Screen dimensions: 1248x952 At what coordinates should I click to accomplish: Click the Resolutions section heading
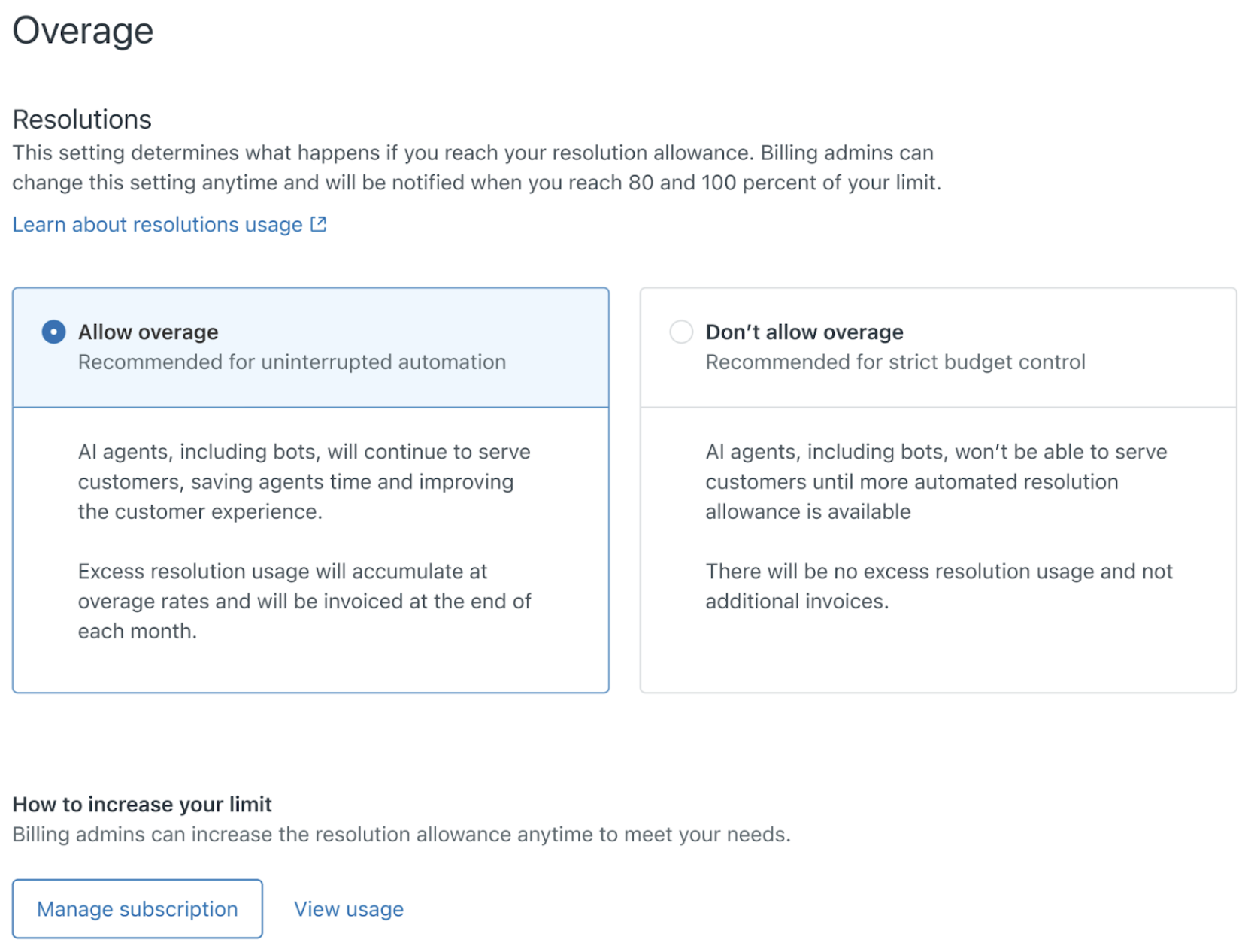[x=82, y=120]
